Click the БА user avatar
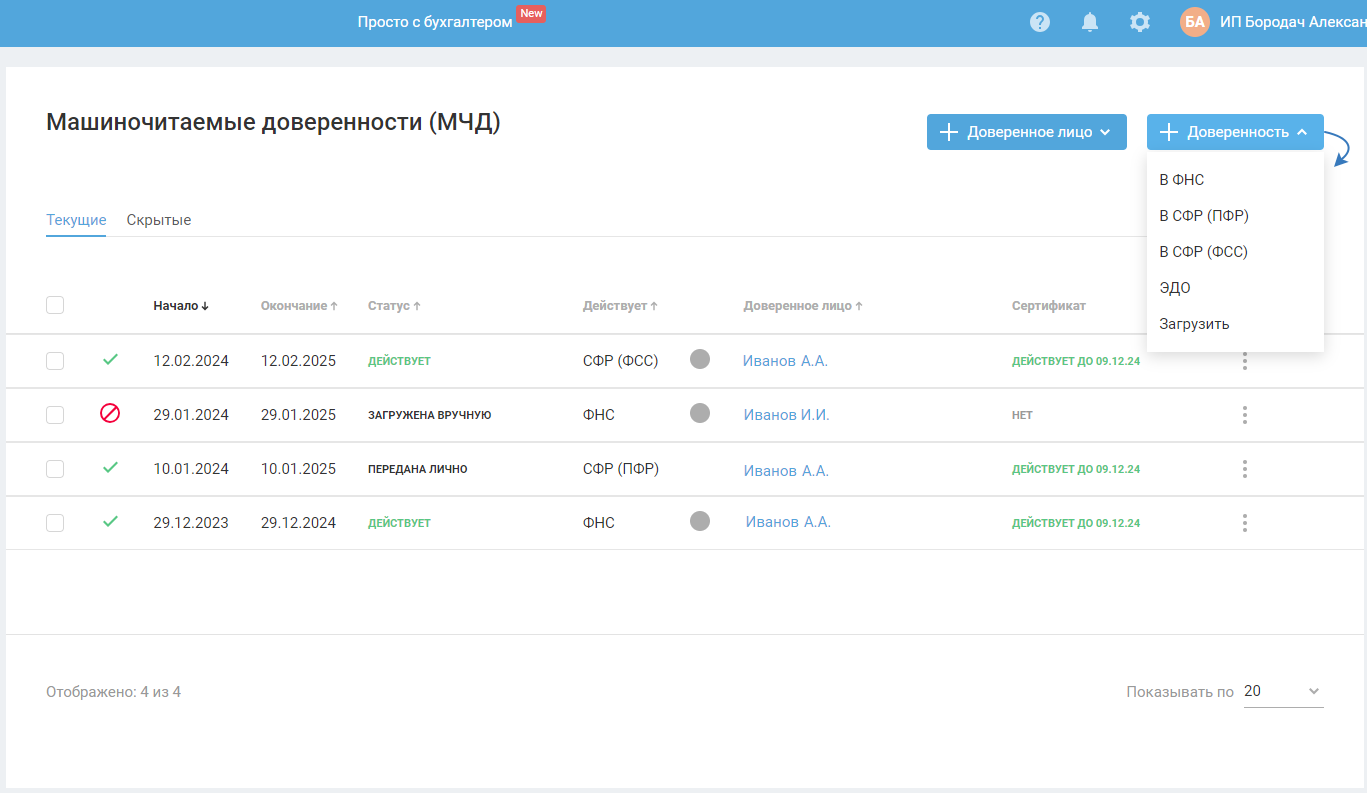 click(x=1195, y=22)
